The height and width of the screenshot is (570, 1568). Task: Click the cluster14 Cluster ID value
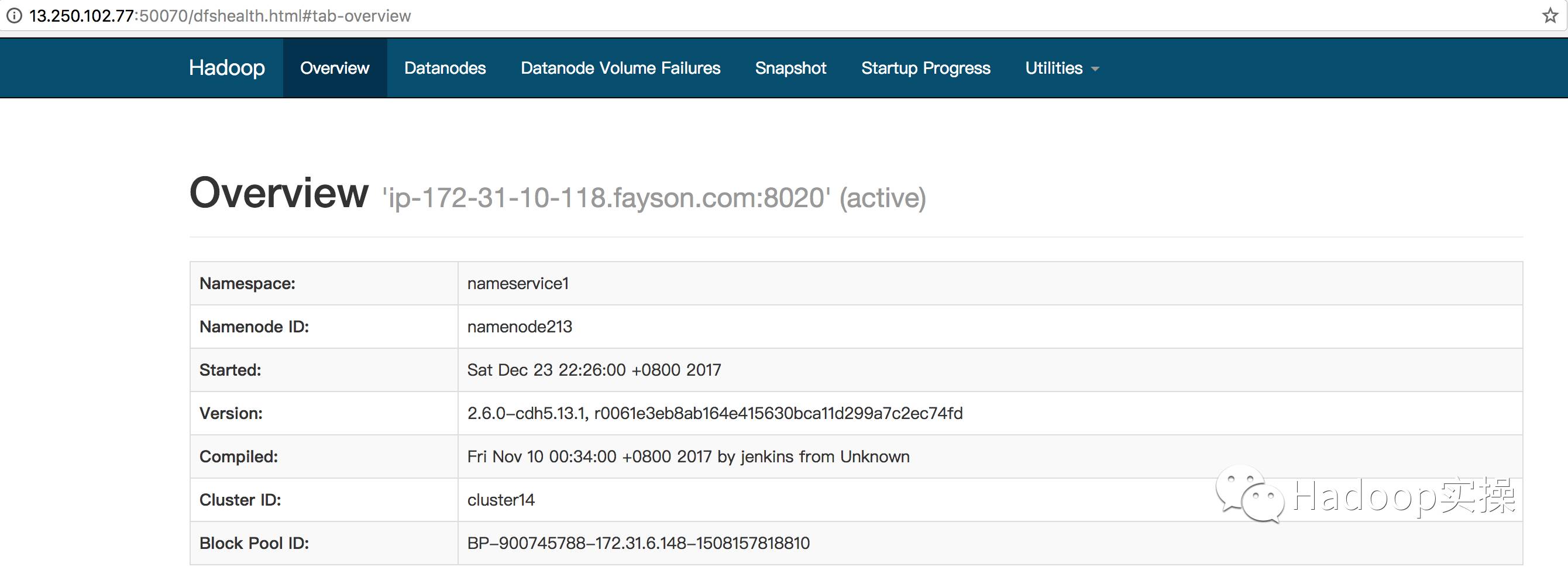click(501, 500)
